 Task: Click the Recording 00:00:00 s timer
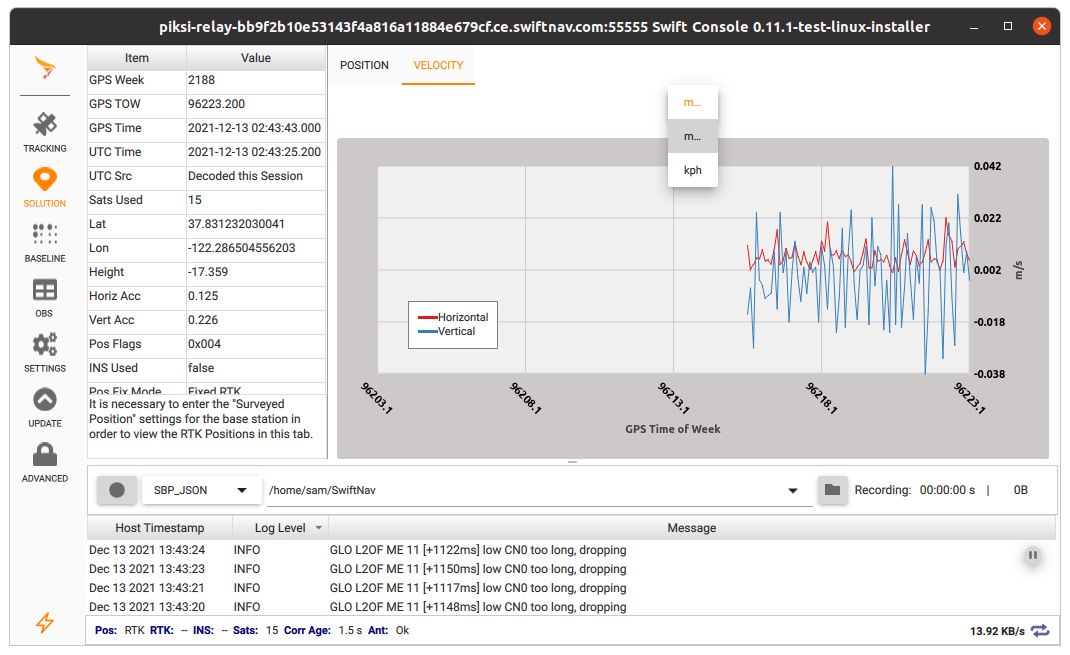pyautogui.click(x=914, y=490)
